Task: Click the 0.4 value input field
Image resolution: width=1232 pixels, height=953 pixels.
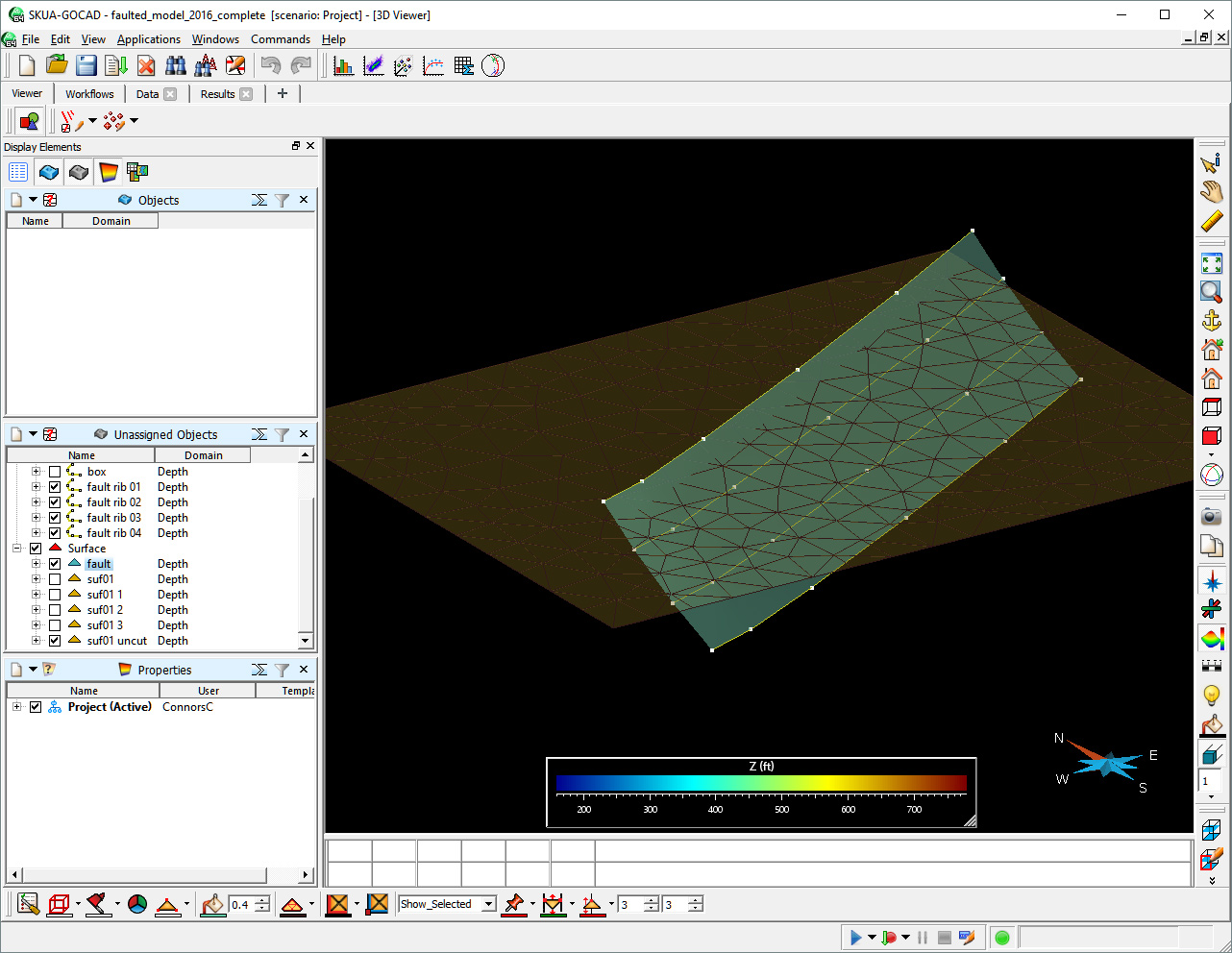Action: pos(241,905)
